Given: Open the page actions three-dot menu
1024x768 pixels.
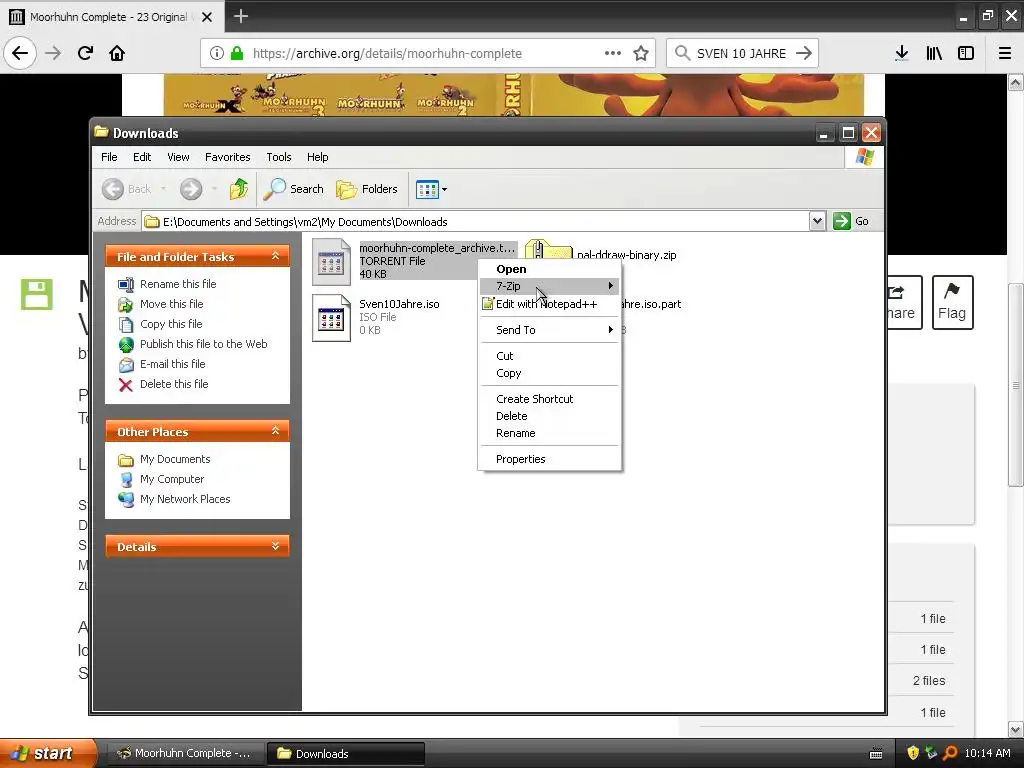Looking at the screenshot, I should [613, 53].
